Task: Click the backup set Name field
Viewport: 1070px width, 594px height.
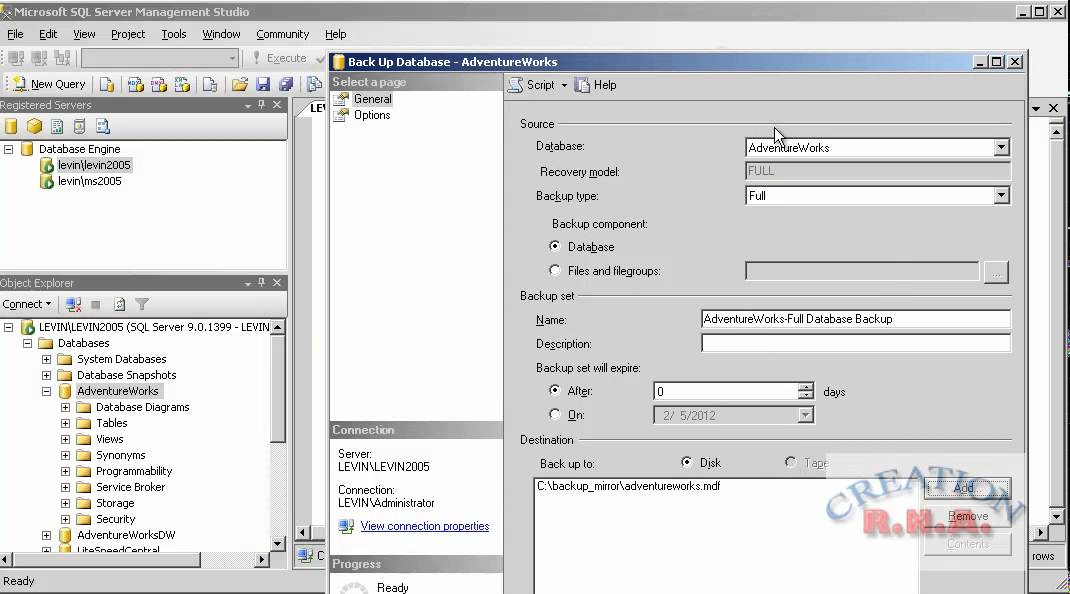Action: pos(856,319)
